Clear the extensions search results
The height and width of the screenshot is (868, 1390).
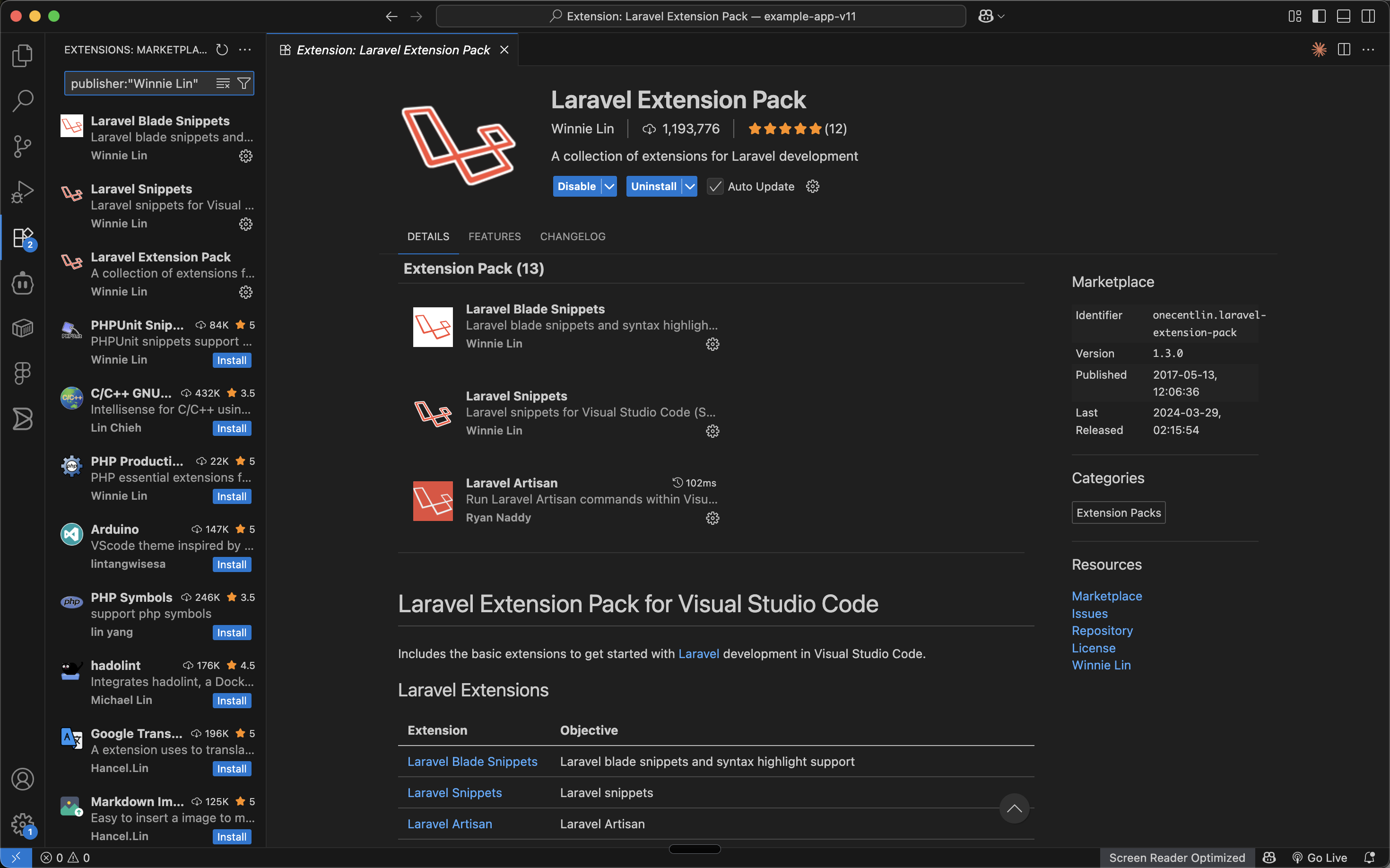tap(223, 84)
